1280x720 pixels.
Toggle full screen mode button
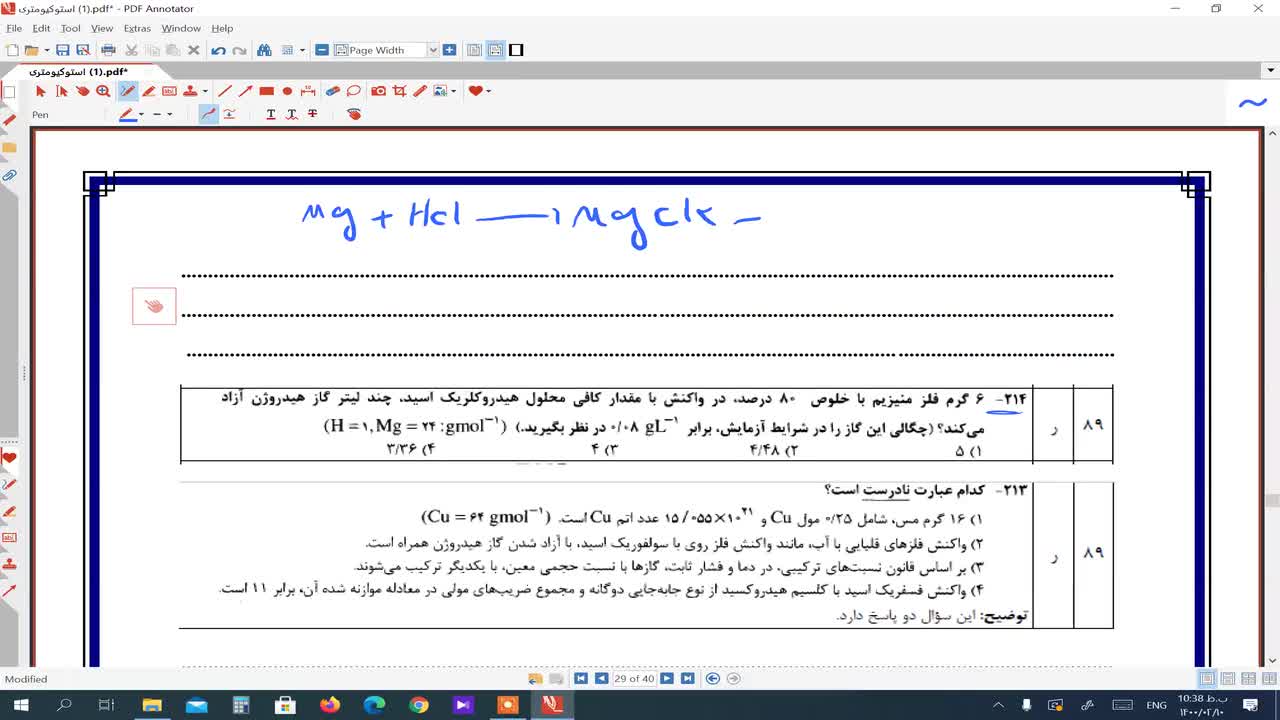click(516, 50)
